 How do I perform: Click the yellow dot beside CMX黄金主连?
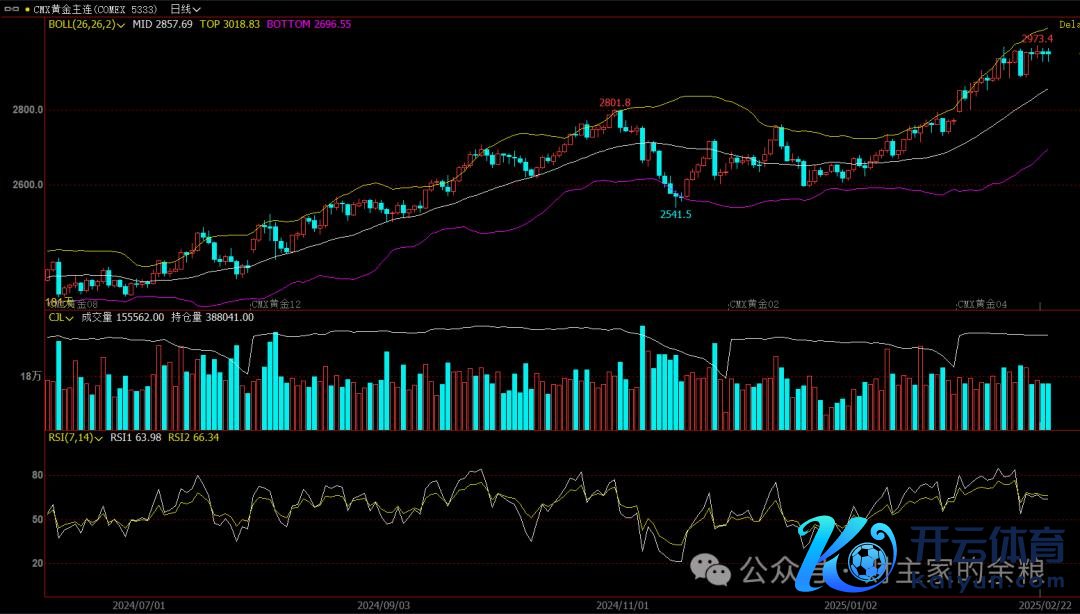[27, 8]
